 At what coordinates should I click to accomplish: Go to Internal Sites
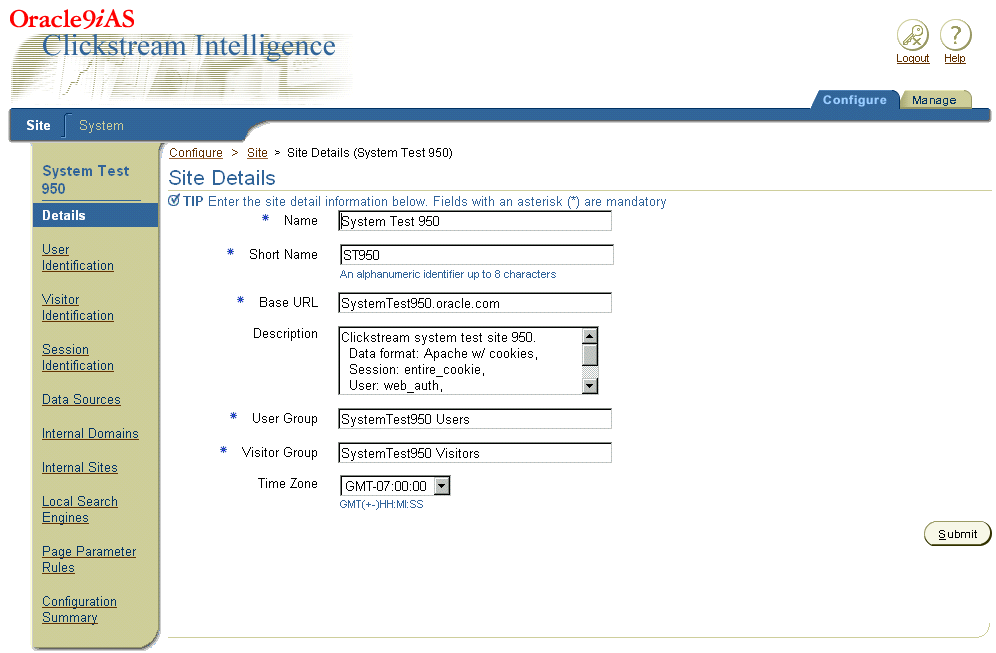click(79, 468)
